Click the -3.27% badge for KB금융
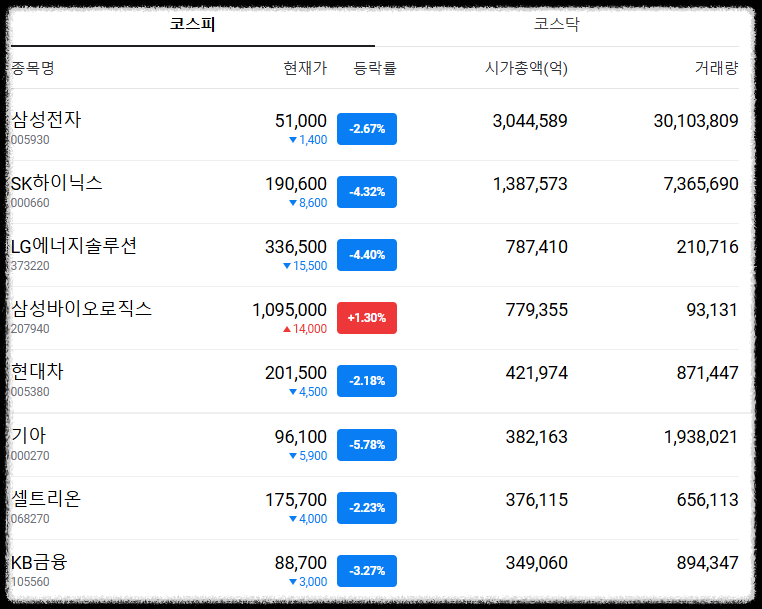This screenshot has width=762, height=609. pos(367,571)
